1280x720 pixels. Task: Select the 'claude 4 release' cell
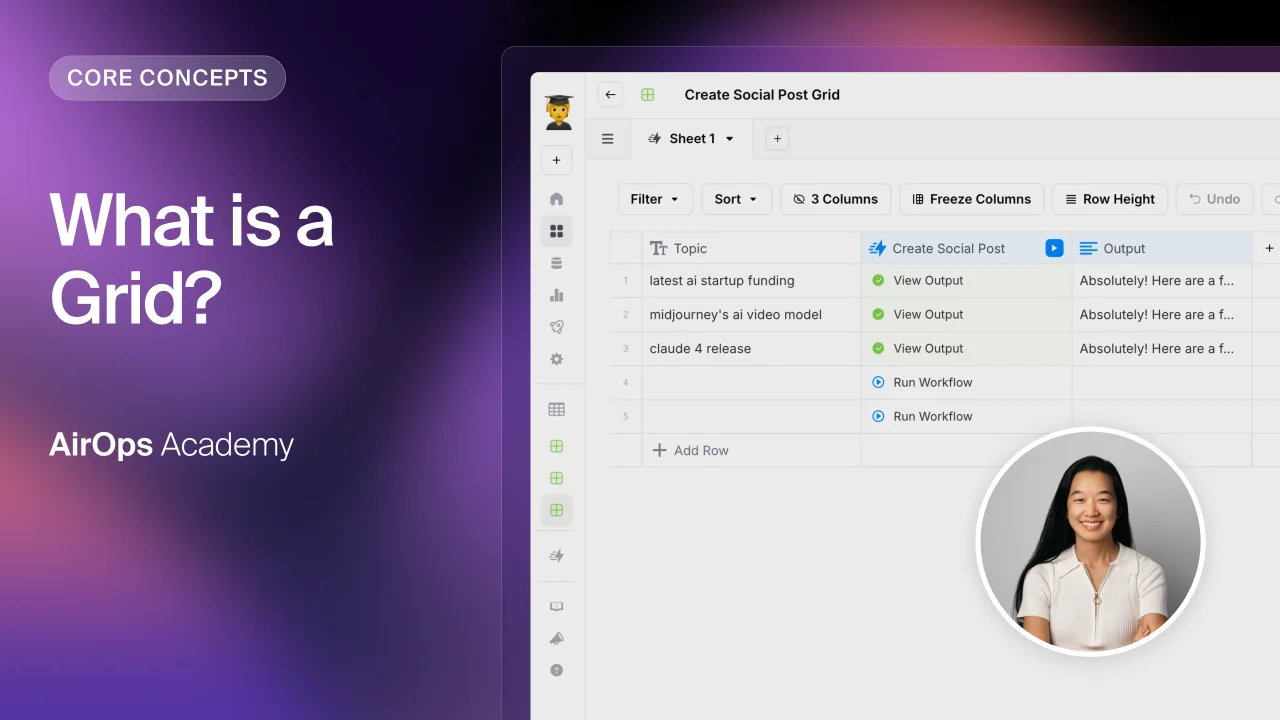[x=751, y=349]
